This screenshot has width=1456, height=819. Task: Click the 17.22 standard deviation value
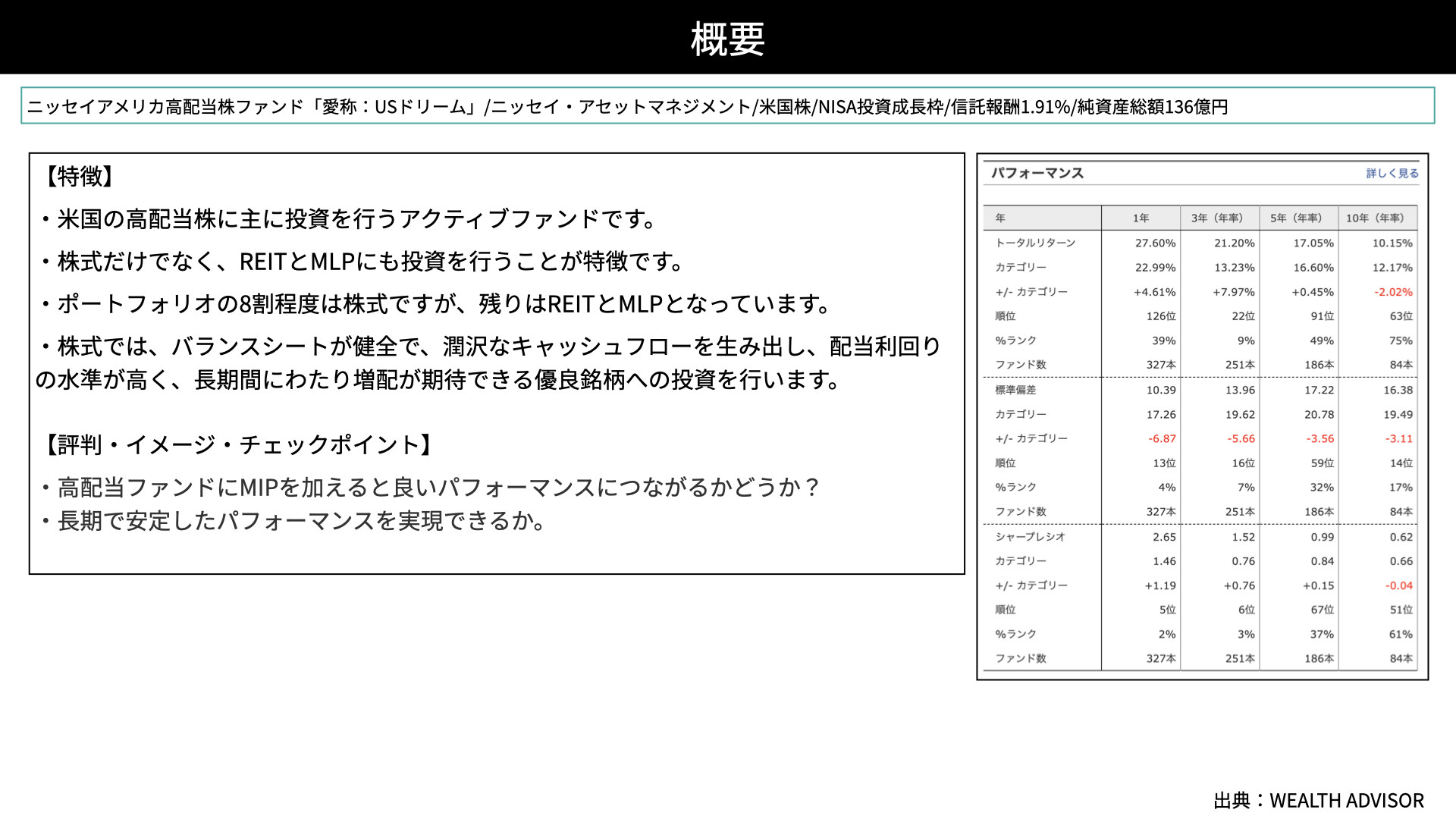pyautogui.click(x=1319, y=391)
